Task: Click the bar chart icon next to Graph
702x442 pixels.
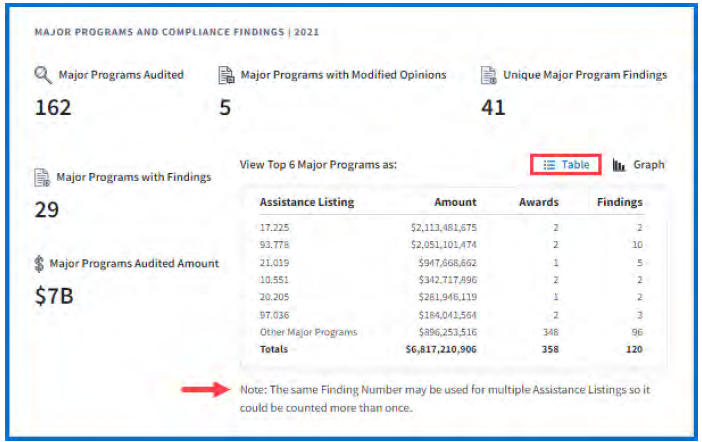Action: pos(620,165)
